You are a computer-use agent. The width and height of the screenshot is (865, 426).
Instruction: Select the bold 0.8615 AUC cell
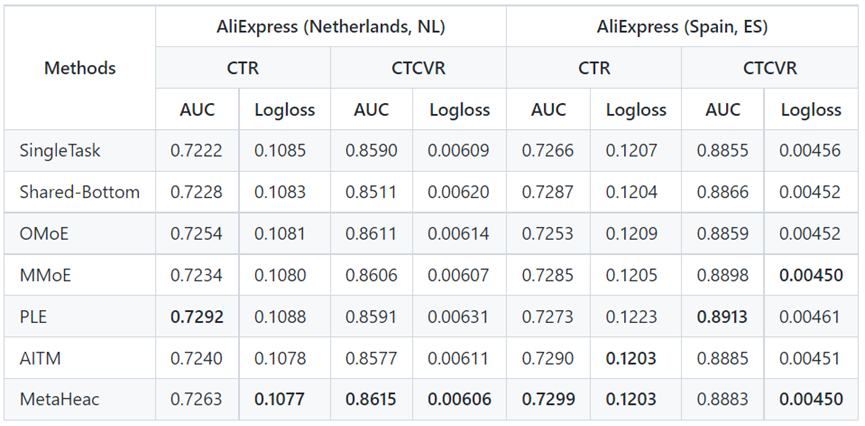click(372, 399)
